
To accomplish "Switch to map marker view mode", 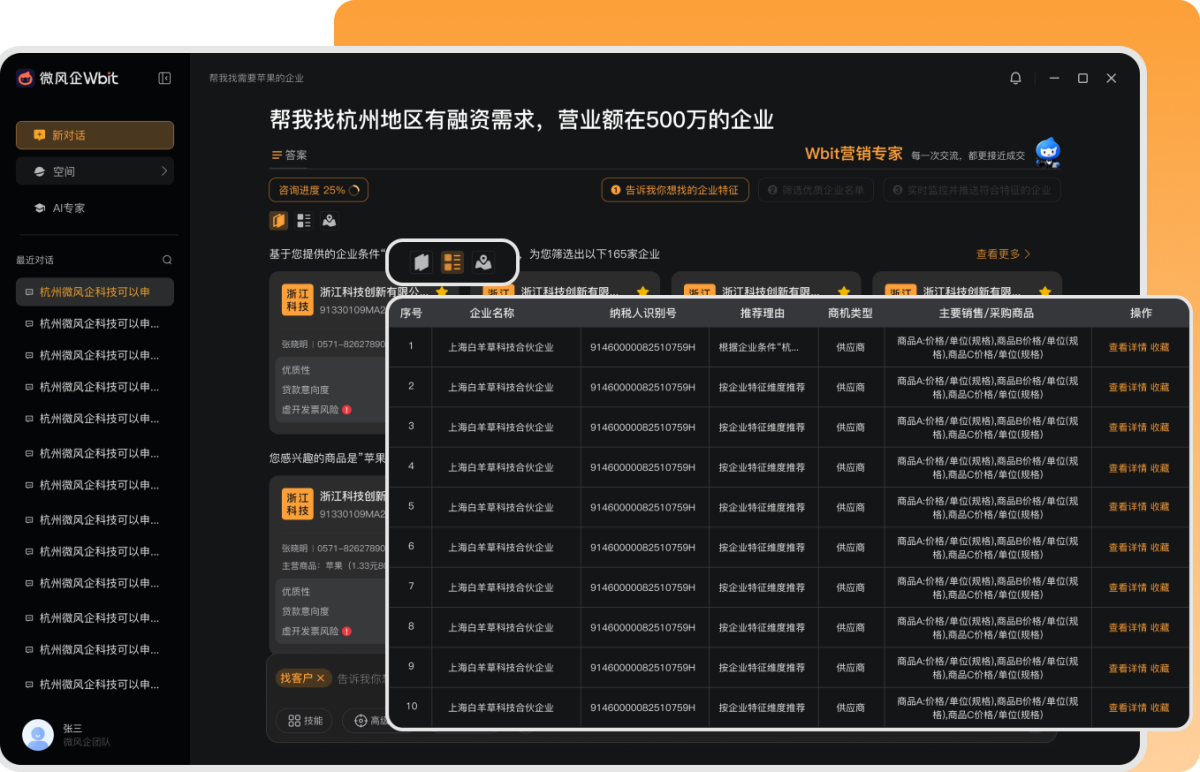I will coord(484,262).
